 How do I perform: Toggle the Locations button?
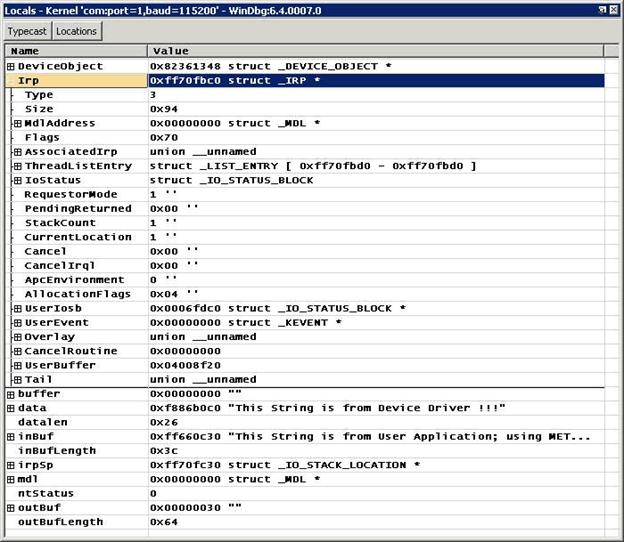coord(76,31)
